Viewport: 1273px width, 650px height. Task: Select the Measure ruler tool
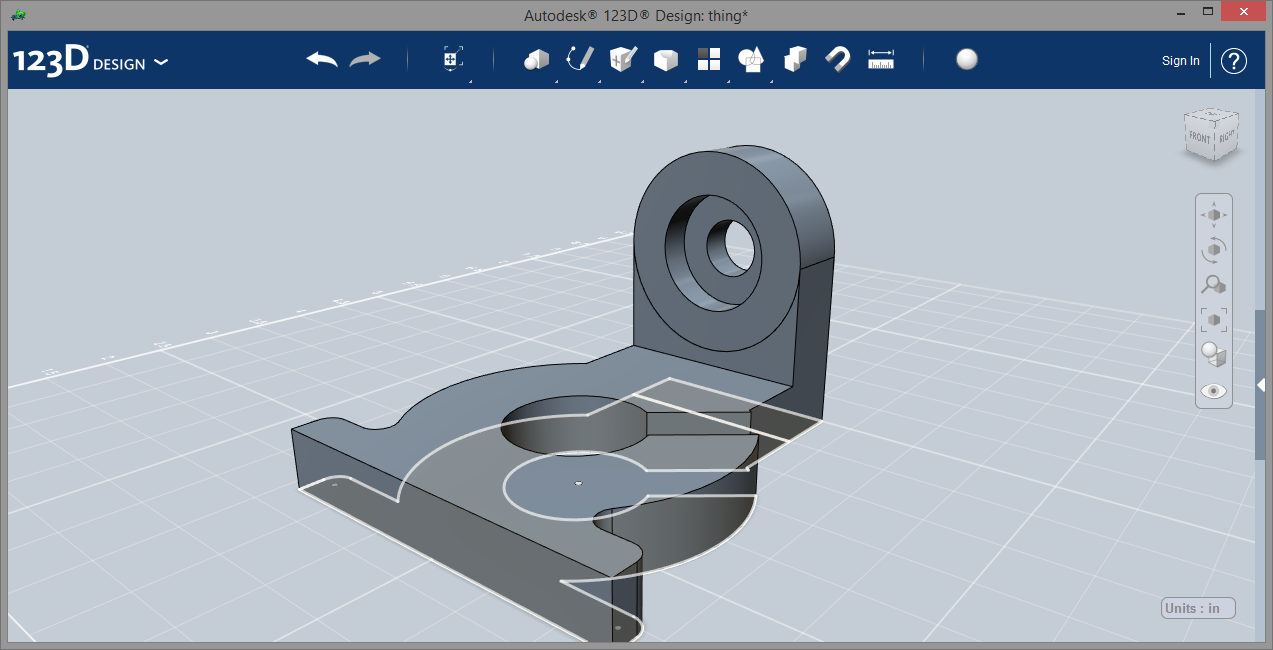tap(881, 60)
